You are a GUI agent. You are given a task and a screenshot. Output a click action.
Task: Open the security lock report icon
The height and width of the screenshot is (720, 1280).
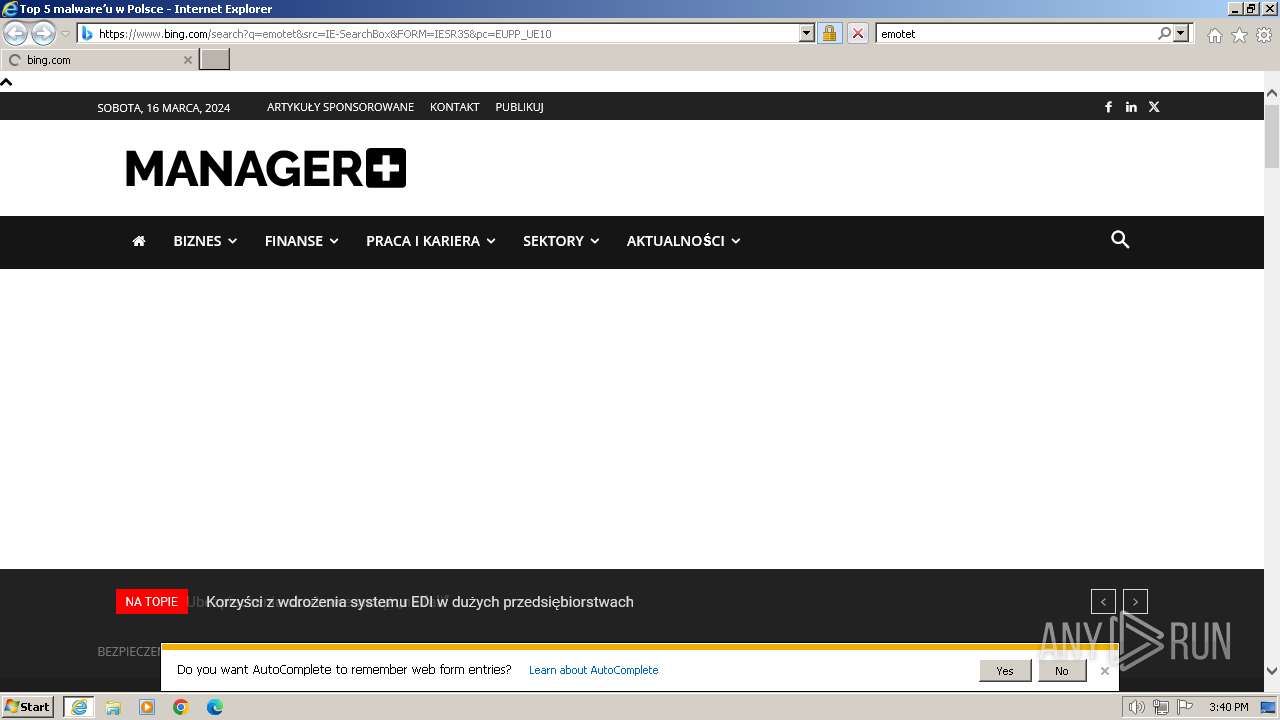(x=829, y=33)
